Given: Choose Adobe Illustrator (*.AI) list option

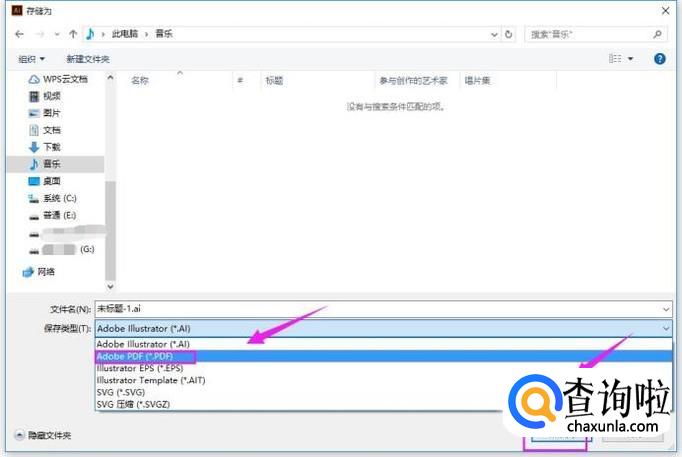Looking at the screenshot, I should pos(383,344).
